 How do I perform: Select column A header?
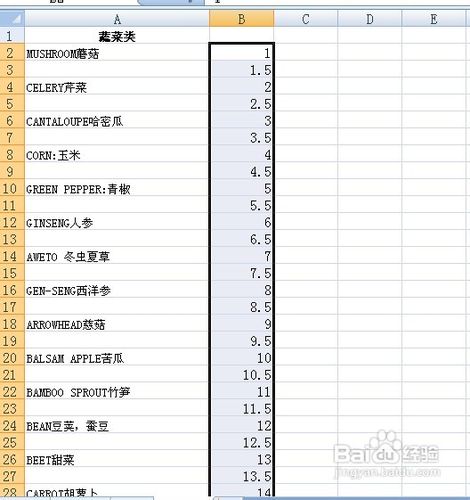point(117,19)
